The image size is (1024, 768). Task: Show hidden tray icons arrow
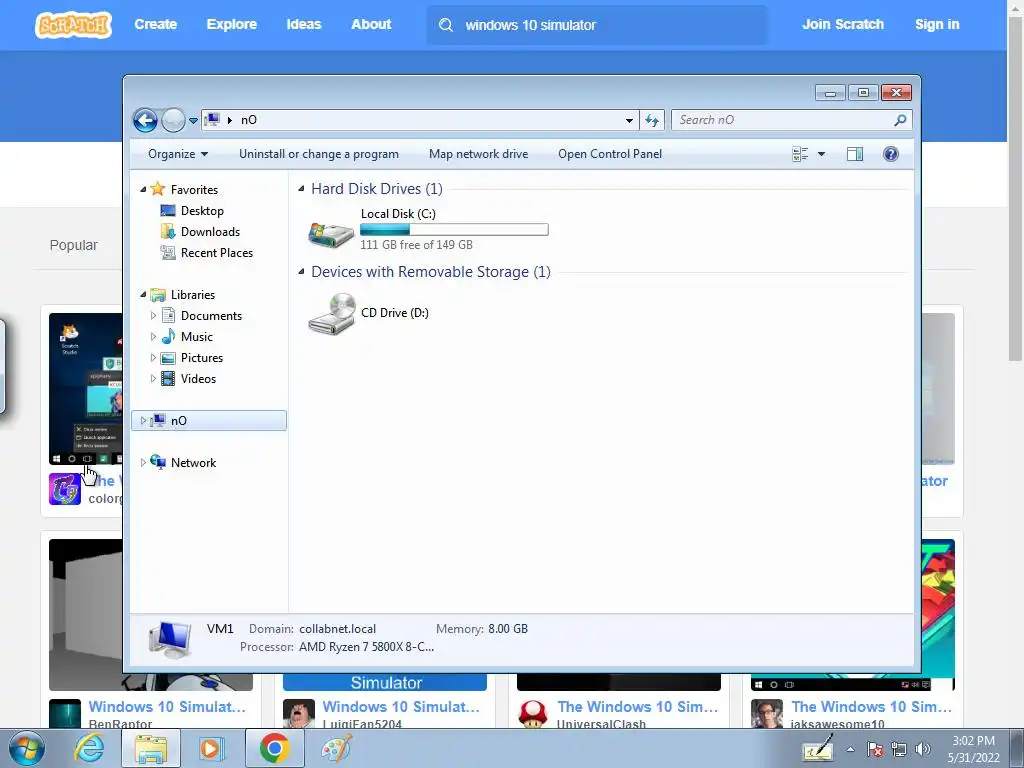(850, 750)
